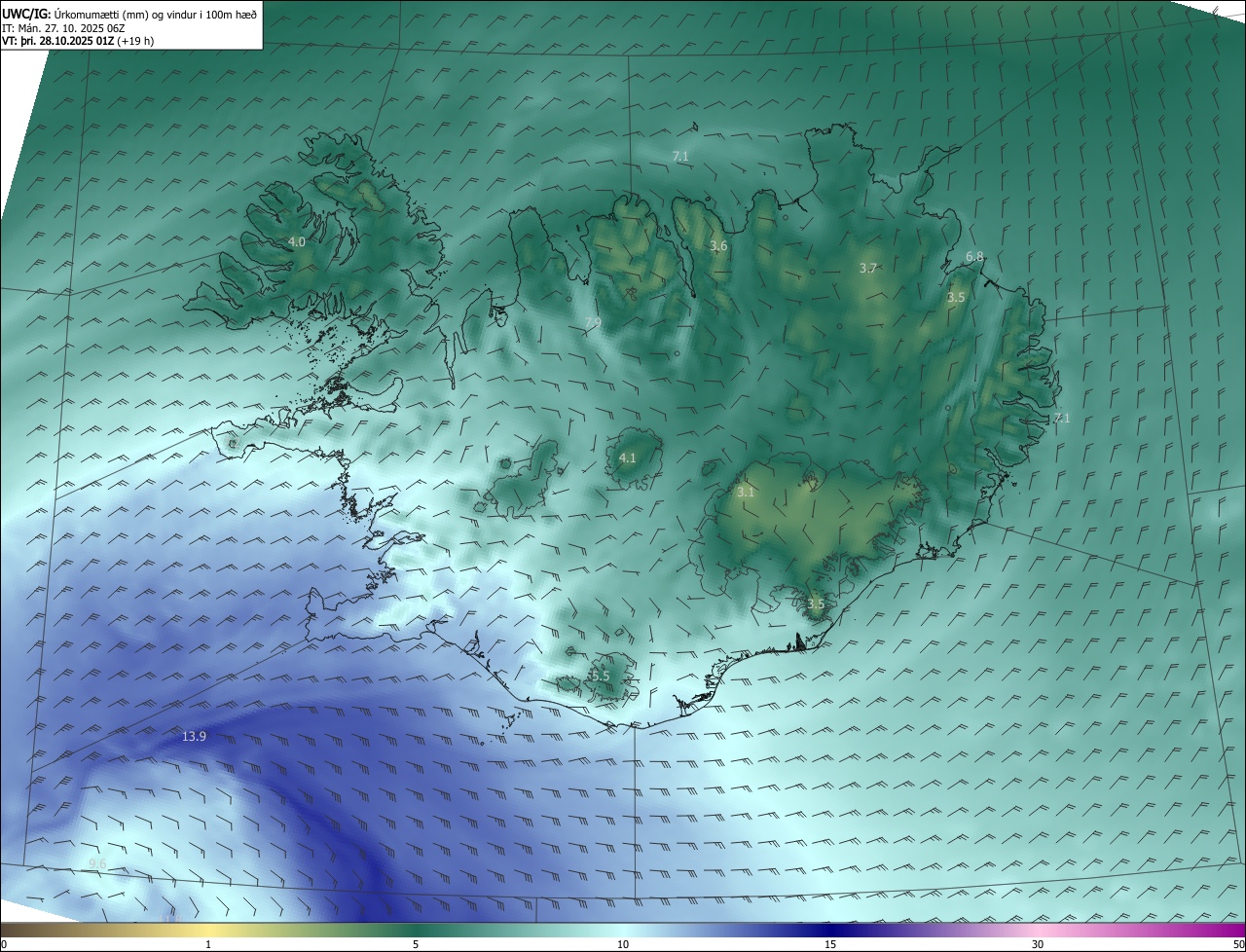Viewport: 1246px width, 952px height.
Task: Select the 7.1 label on the east fjords
Action: (x=1061, y=419)
